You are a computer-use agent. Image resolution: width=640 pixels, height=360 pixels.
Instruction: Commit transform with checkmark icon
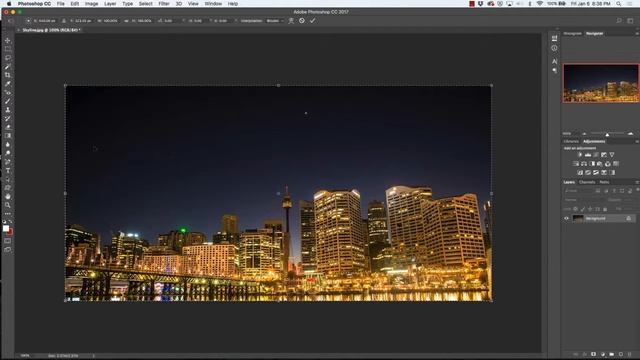312,20
